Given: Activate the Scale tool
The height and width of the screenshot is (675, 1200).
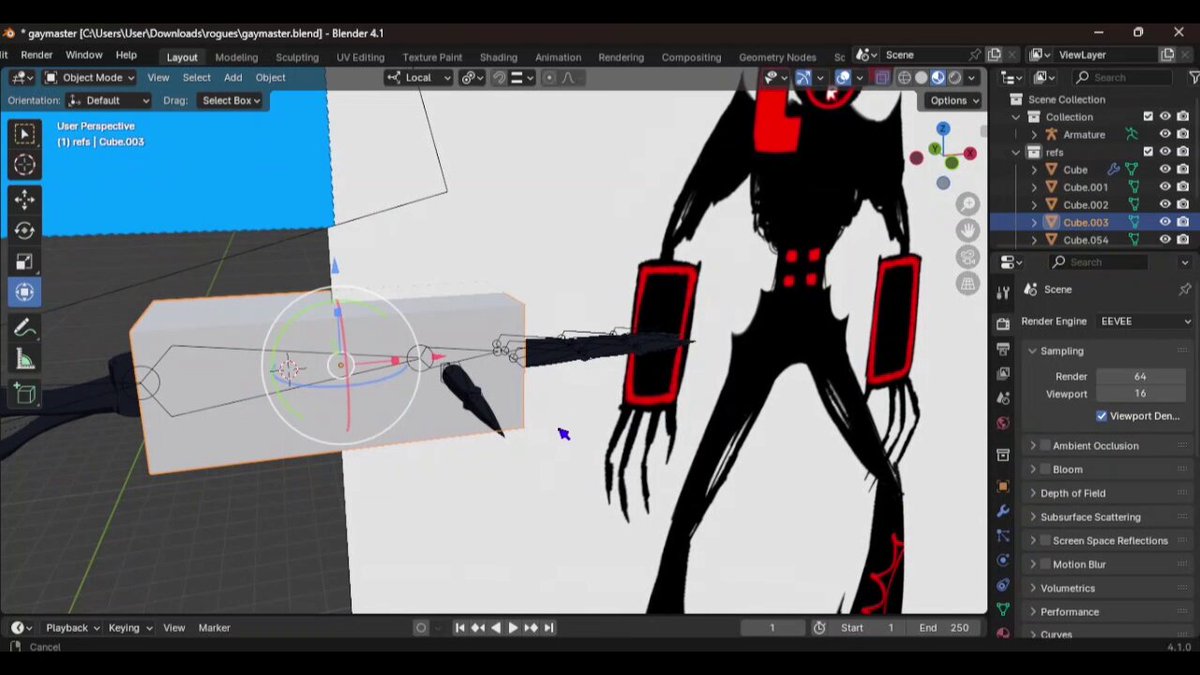Looking at the screenshot, I should coord(25,262).
